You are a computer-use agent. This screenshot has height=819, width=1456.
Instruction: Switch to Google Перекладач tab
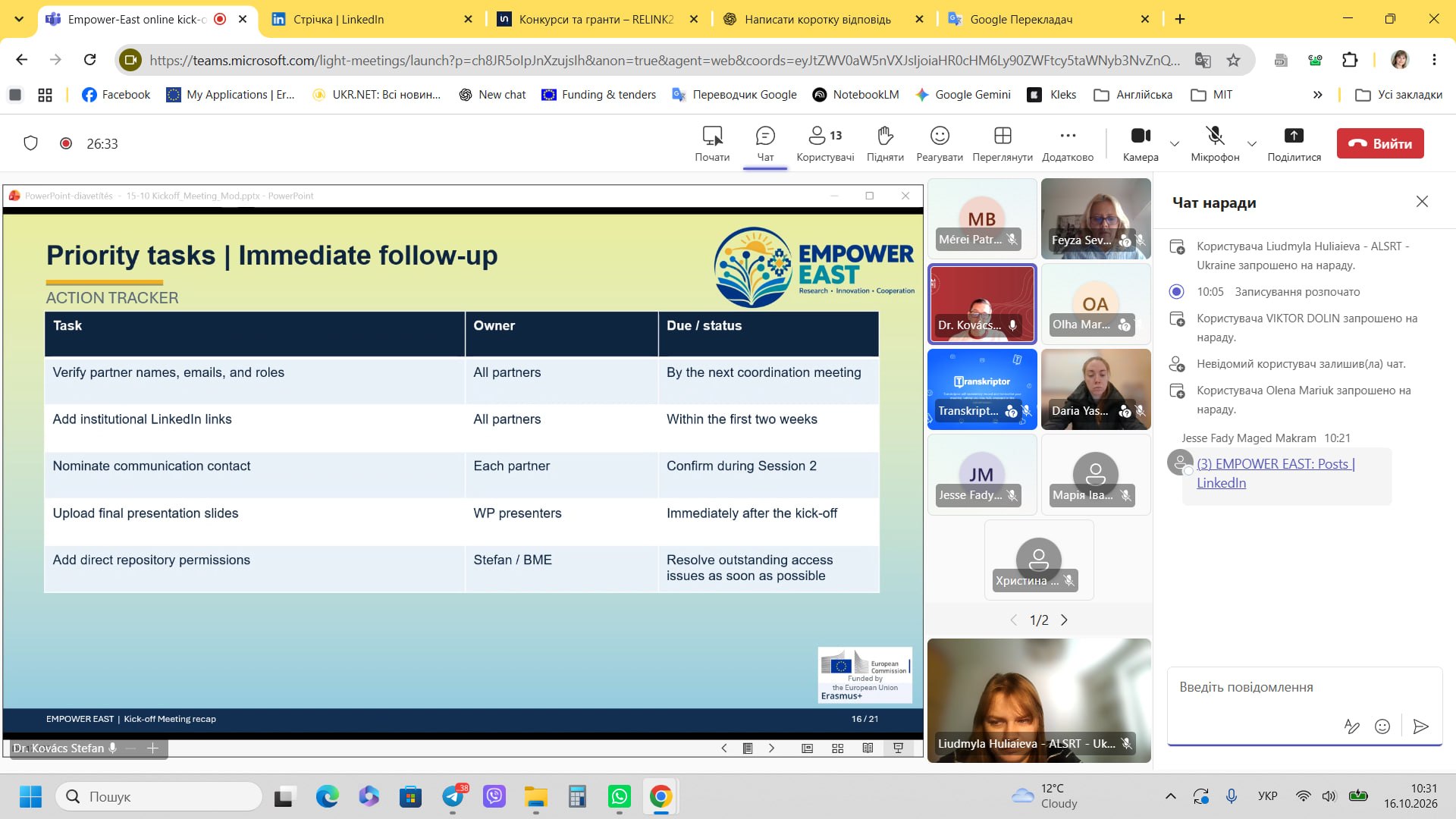[x=1050, y=19]
